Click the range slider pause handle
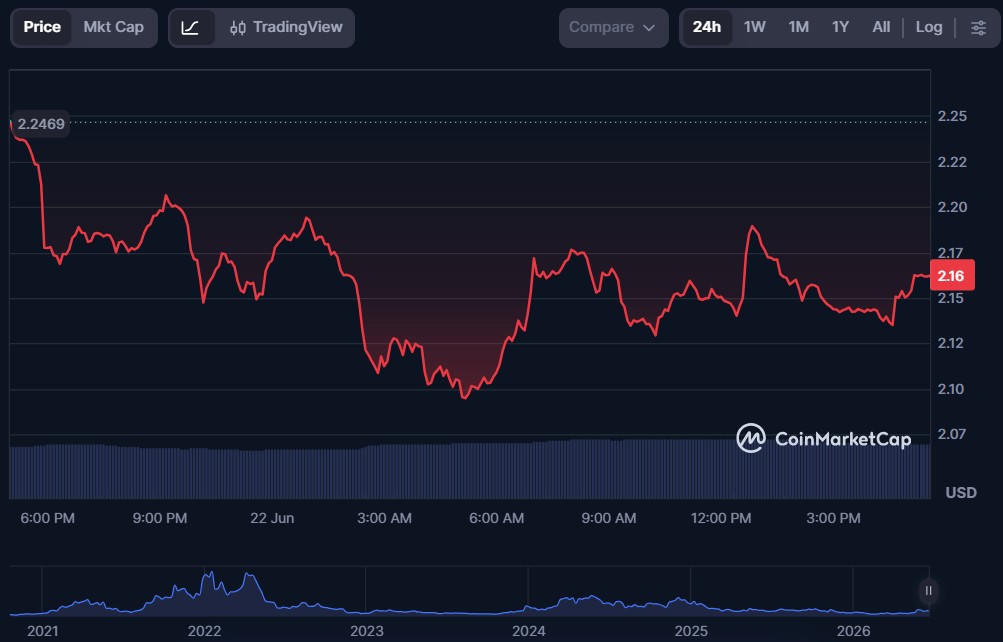Image resolution: width=1003 pixels, height=642 pixels. tap(928, 590)
